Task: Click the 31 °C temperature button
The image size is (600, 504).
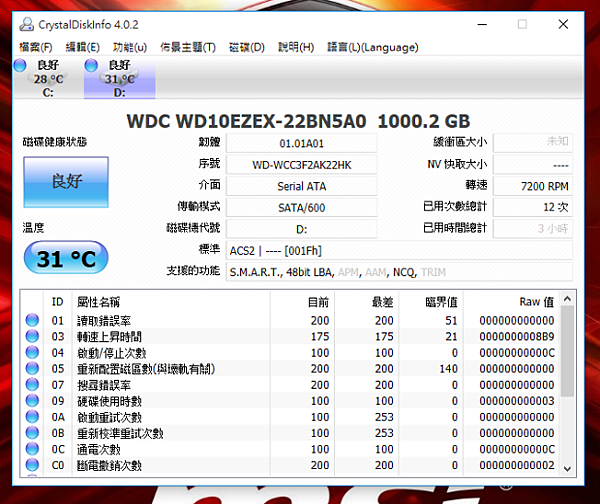Action: [x=66, y=258]
